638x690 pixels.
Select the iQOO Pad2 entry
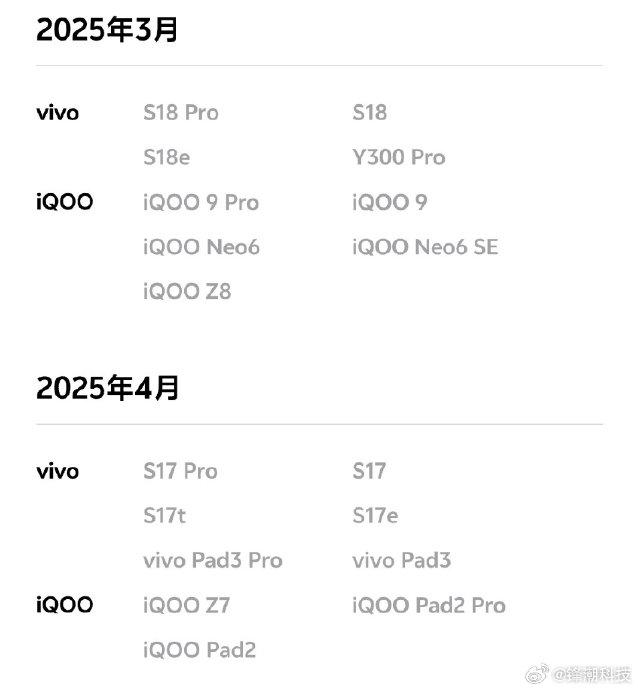coord(200,650)
